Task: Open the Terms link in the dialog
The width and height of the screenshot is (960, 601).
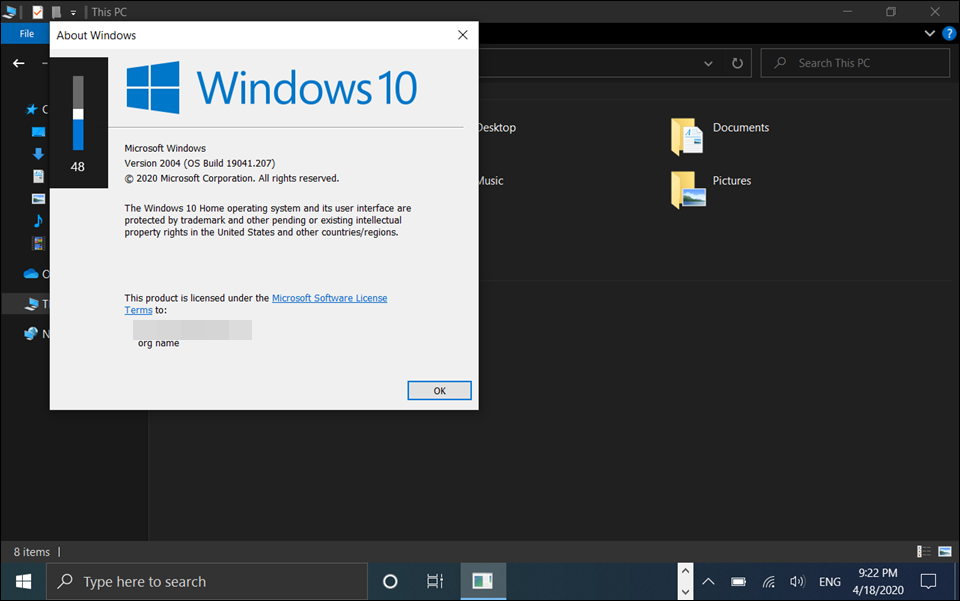Action: (x=138, y=310)
